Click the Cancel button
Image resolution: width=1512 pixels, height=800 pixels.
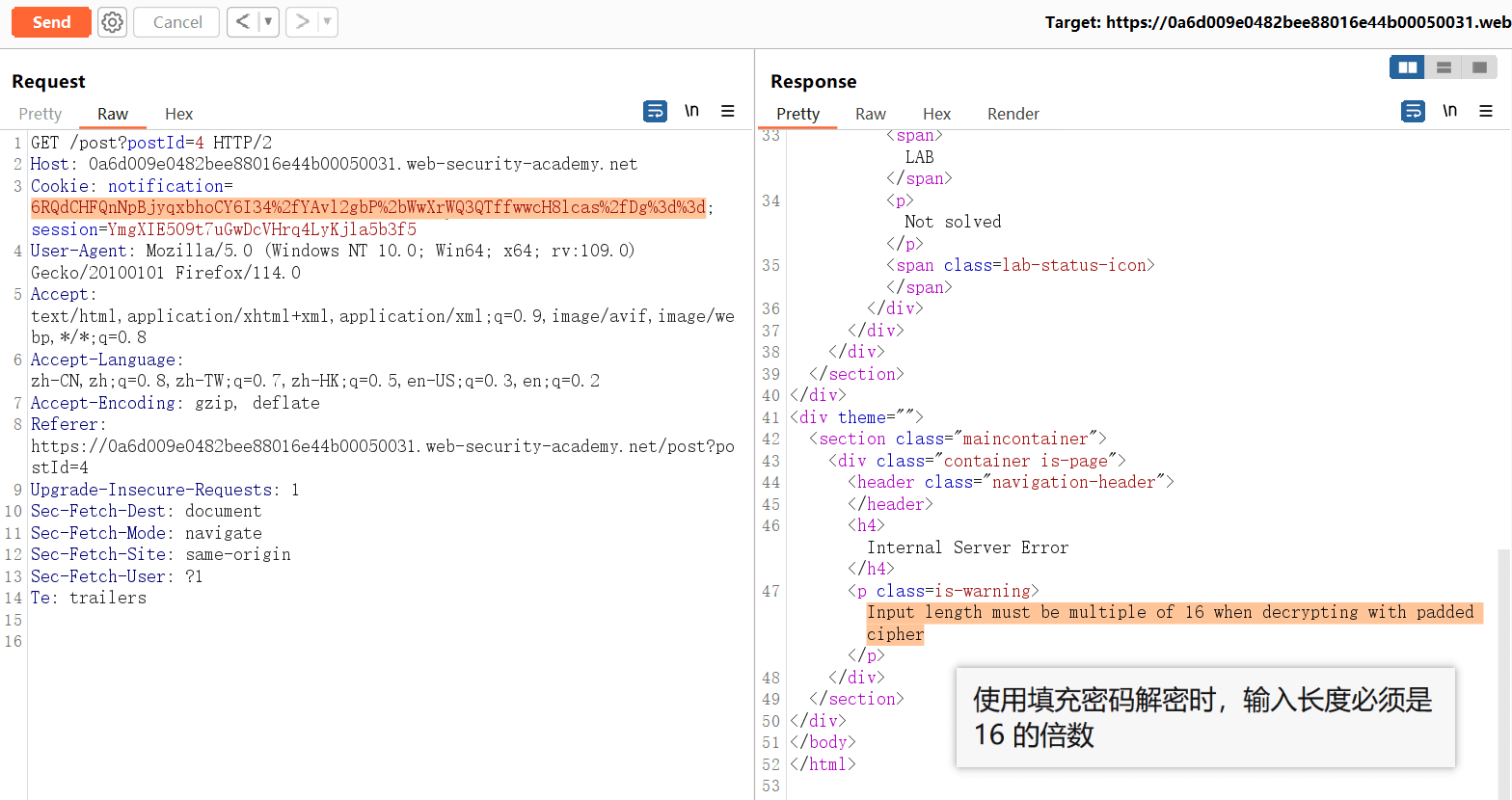(x=177, y=22)
